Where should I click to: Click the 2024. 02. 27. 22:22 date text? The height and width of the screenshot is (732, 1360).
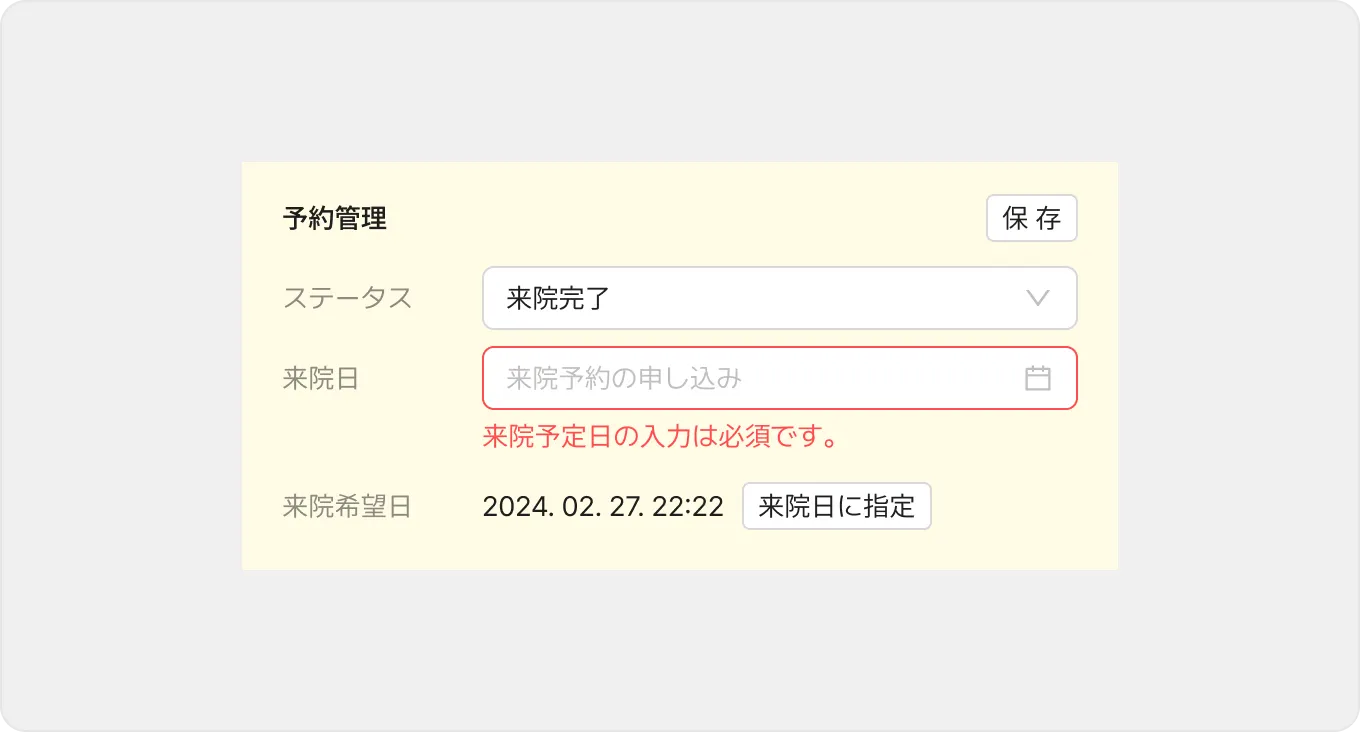[603, 506]
